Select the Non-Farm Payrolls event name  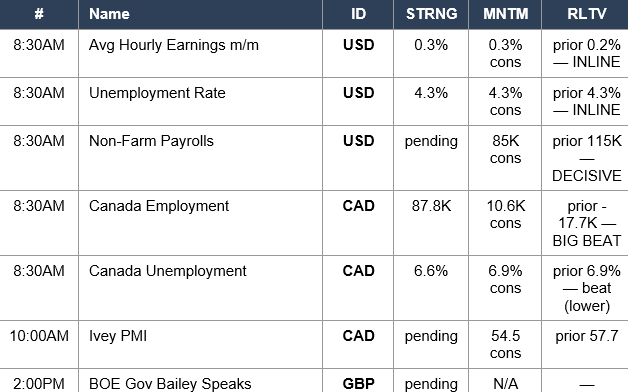click(x=151, y=141)
